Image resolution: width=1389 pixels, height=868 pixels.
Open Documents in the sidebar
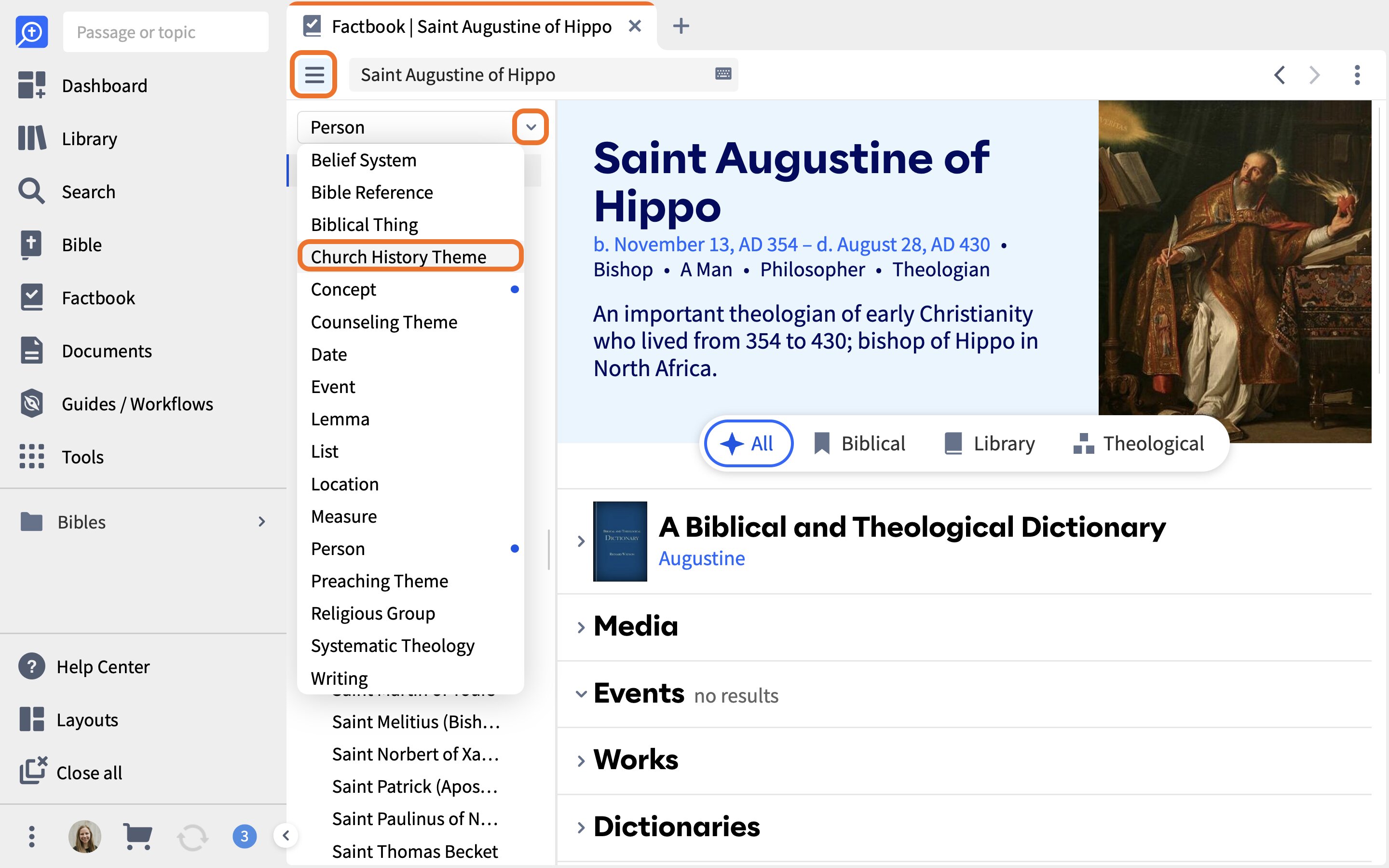point(85,350)
